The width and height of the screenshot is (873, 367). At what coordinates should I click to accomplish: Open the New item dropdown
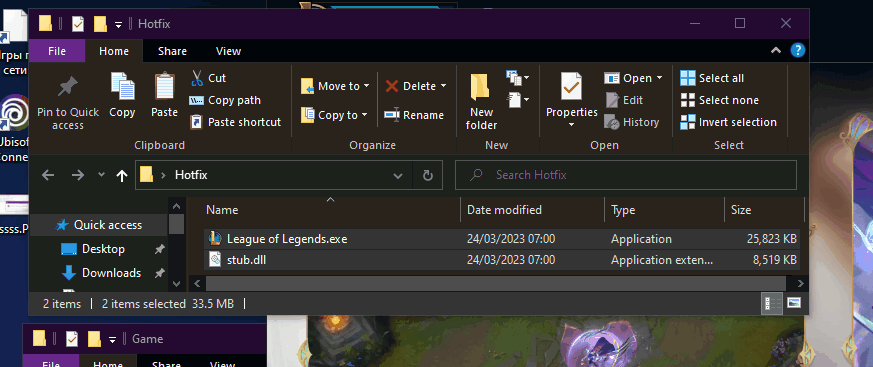(518, 78)
